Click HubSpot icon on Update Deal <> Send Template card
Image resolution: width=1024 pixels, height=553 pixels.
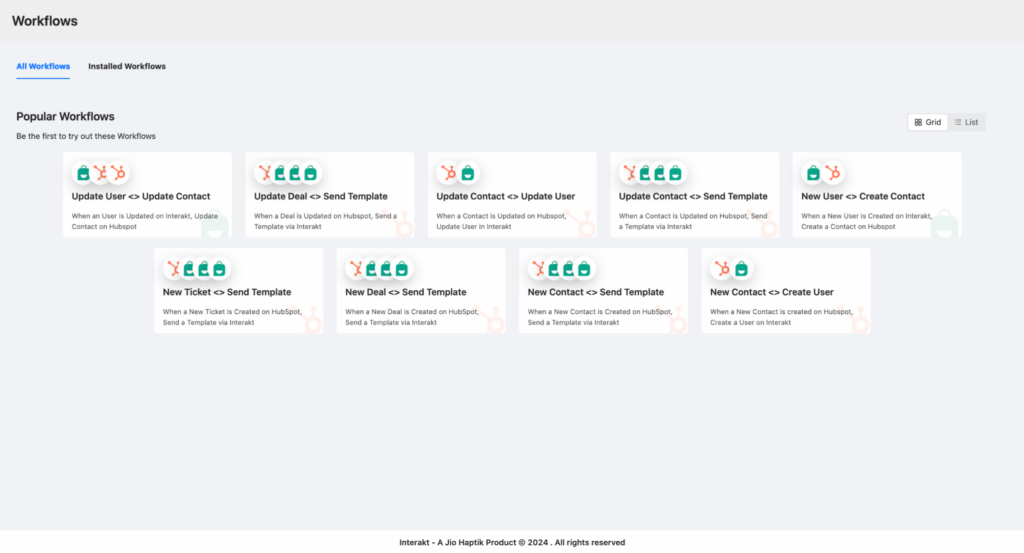point(264,173)
